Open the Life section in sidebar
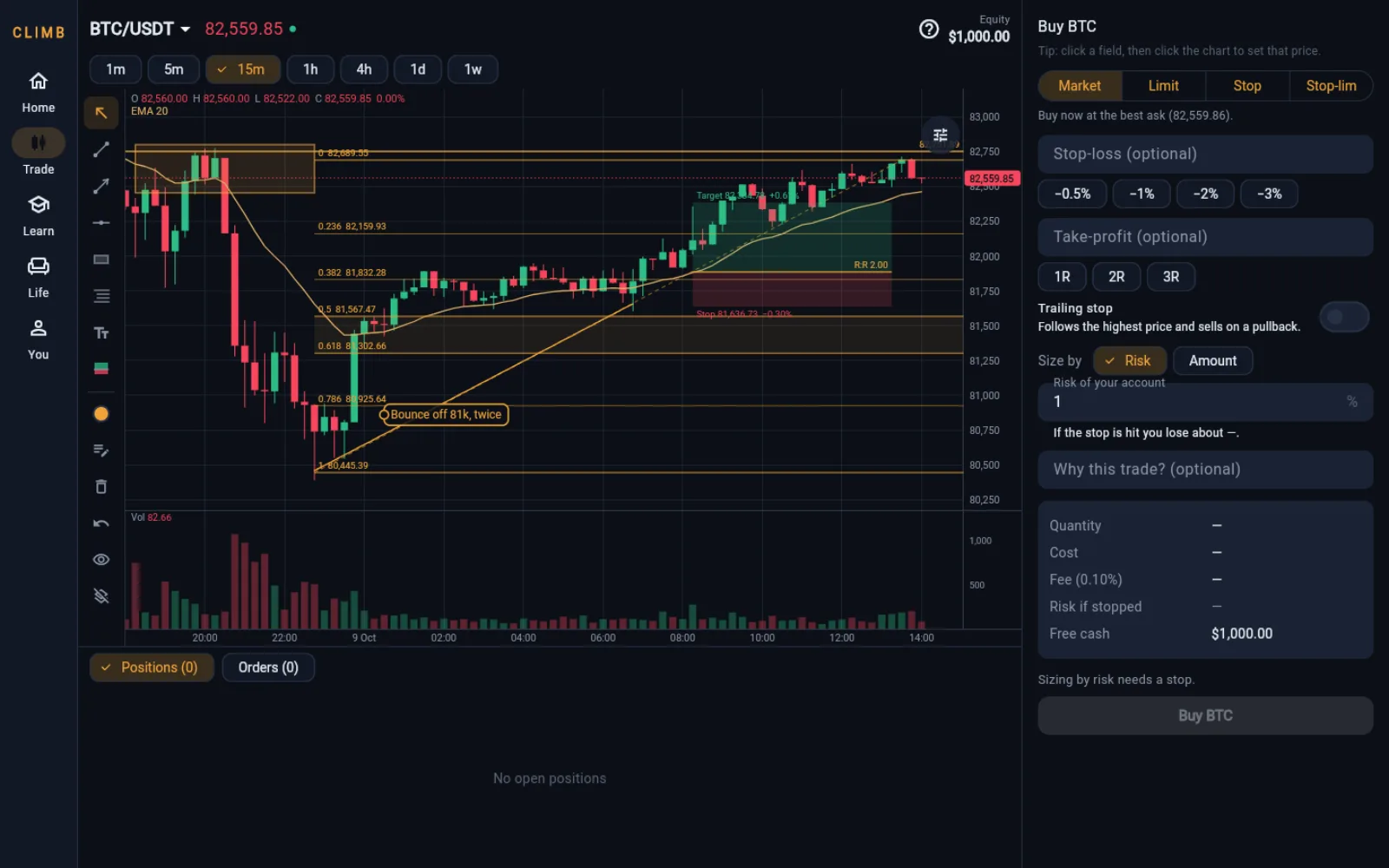The width and height of the screenshot is (1389, 868). pyautogui.click(x=38, y=278)
